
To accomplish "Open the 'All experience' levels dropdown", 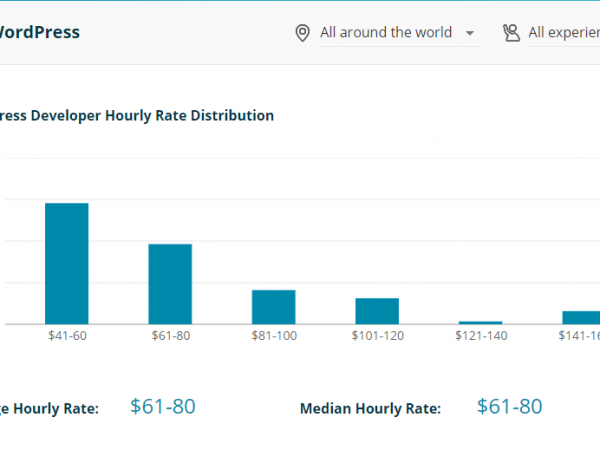I will [563, 33].
